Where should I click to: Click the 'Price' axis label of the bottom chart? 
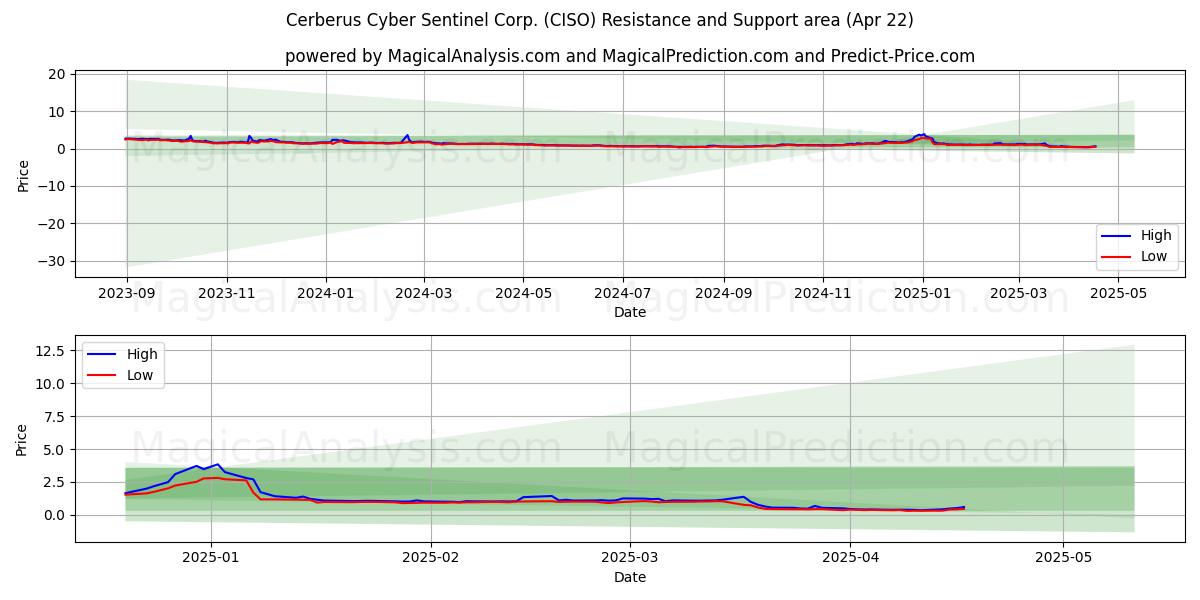click(x=24, y=439)
